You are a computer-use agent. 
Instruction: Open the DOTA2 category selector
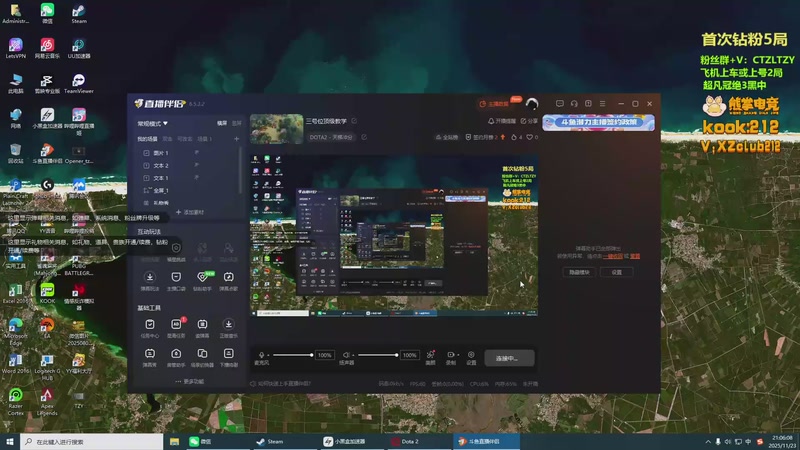coord(332,137)
